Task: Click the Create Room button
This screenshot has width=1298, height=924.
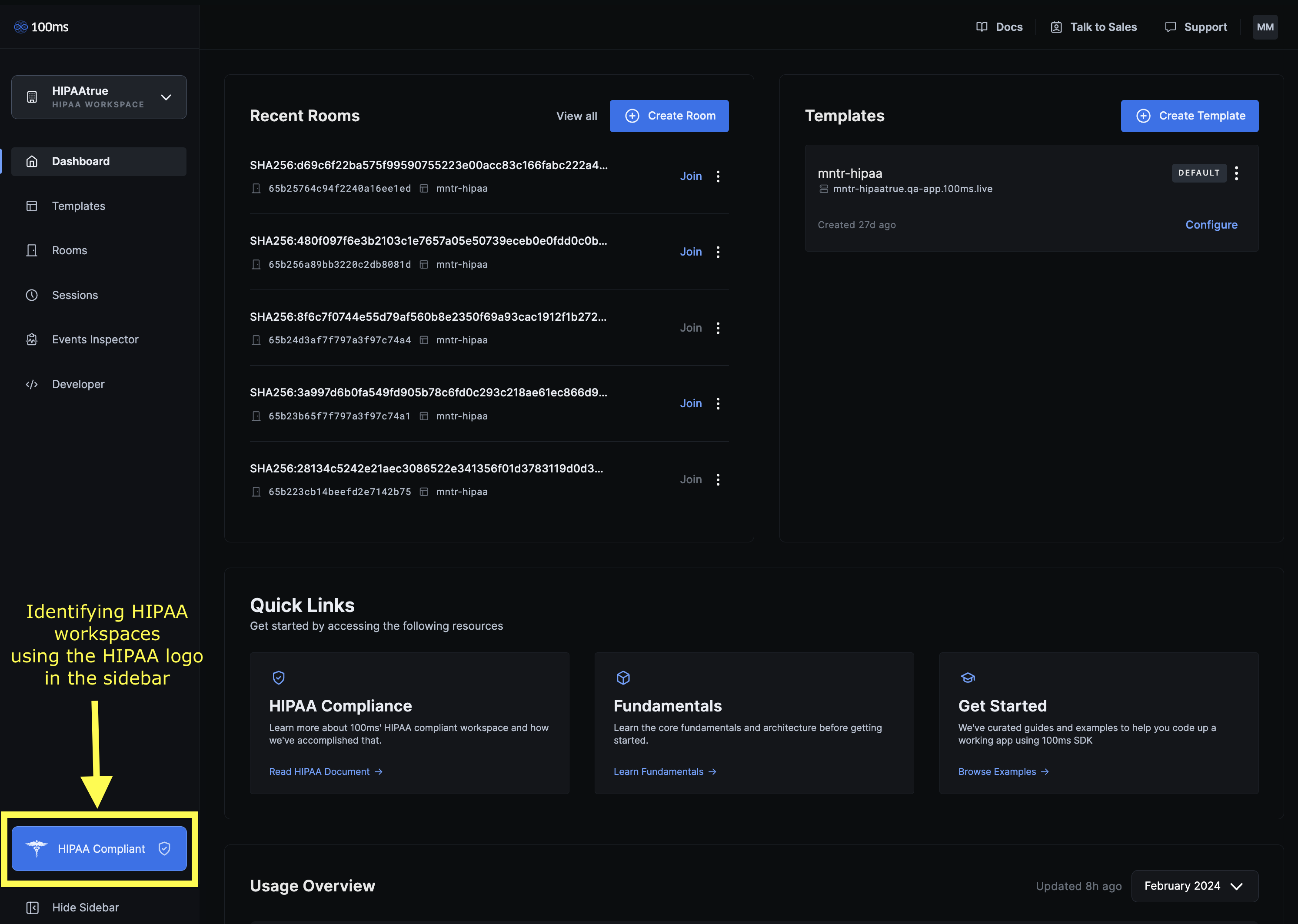Action: tap(669, 116)
